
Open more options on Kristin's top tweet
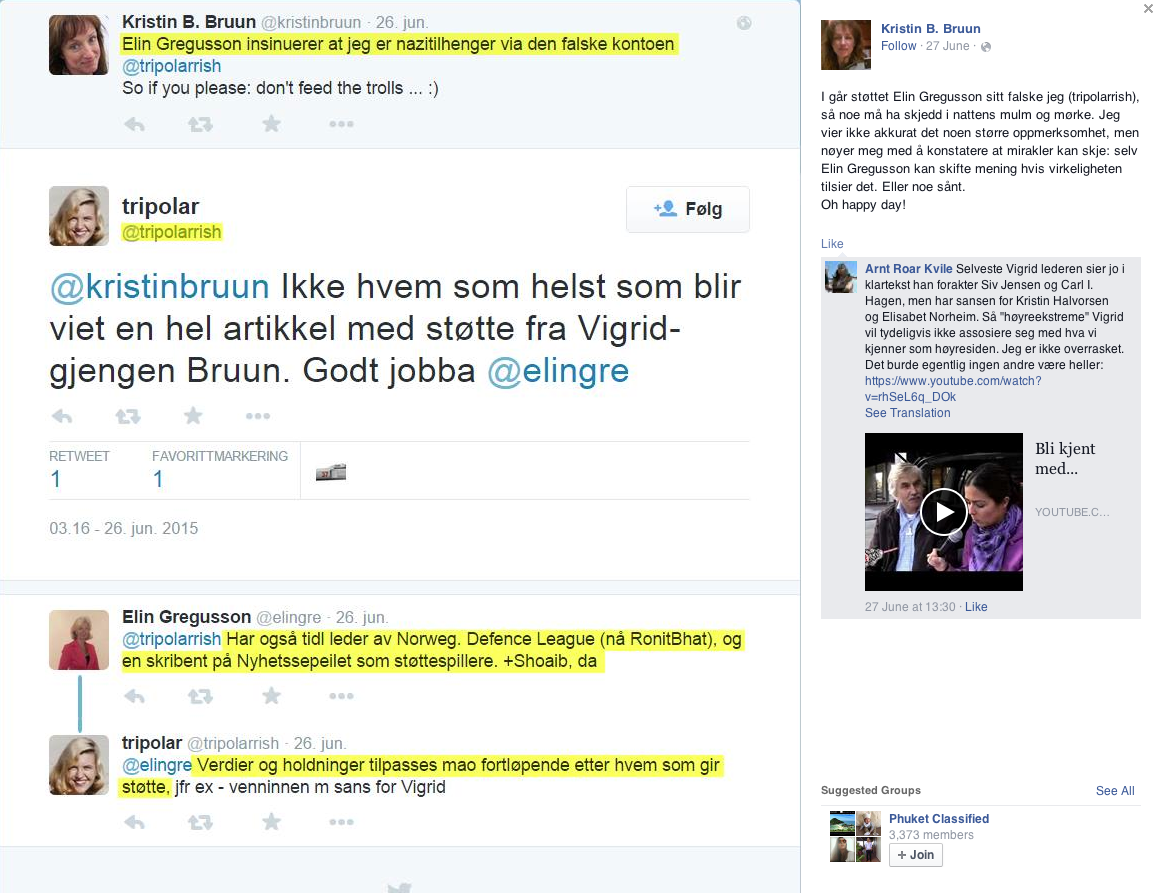pyautogui.click(x=341, y=124)
